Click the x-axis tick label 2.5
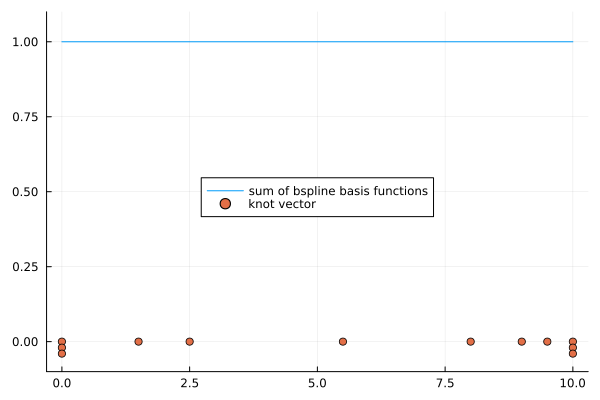Viewport: 600px width, 400px height. [x=189, y=382]
